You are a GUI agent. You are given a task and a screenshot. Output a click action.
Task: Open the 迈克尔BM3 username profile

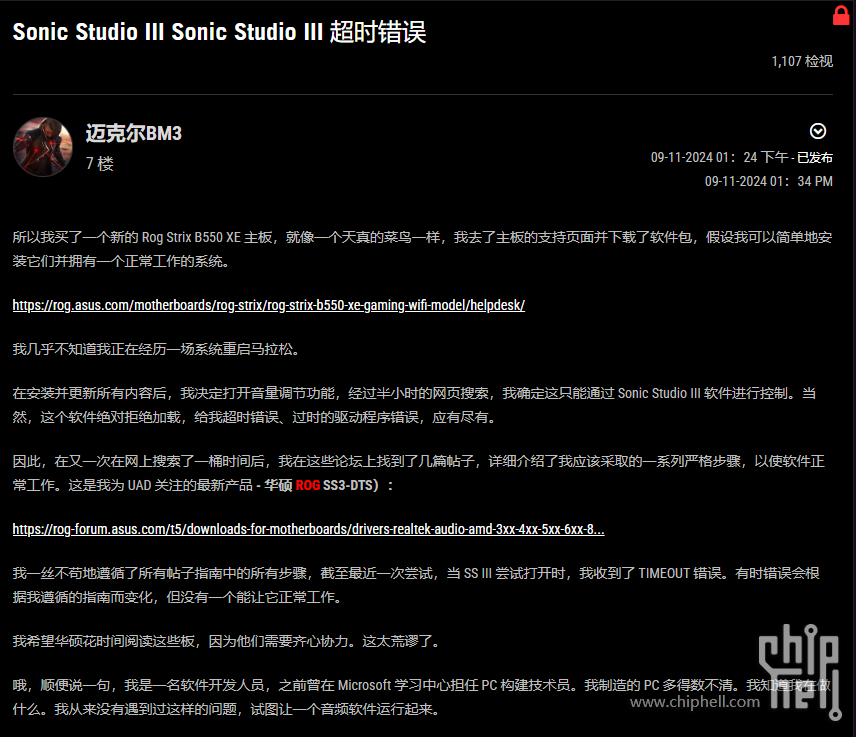134,133
